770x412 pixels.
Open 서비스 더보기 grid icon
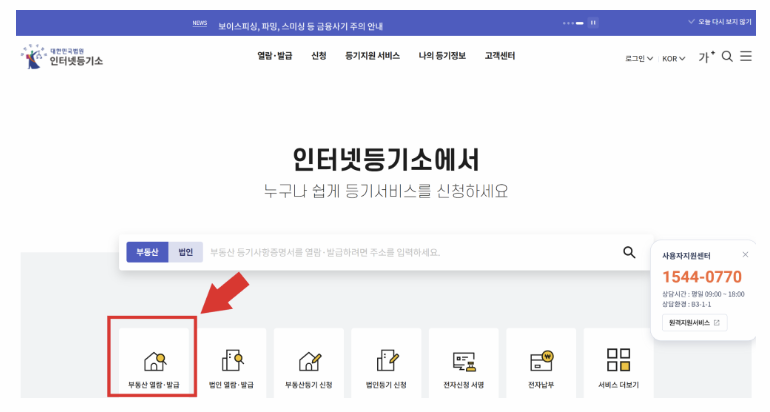coord(619,360)
